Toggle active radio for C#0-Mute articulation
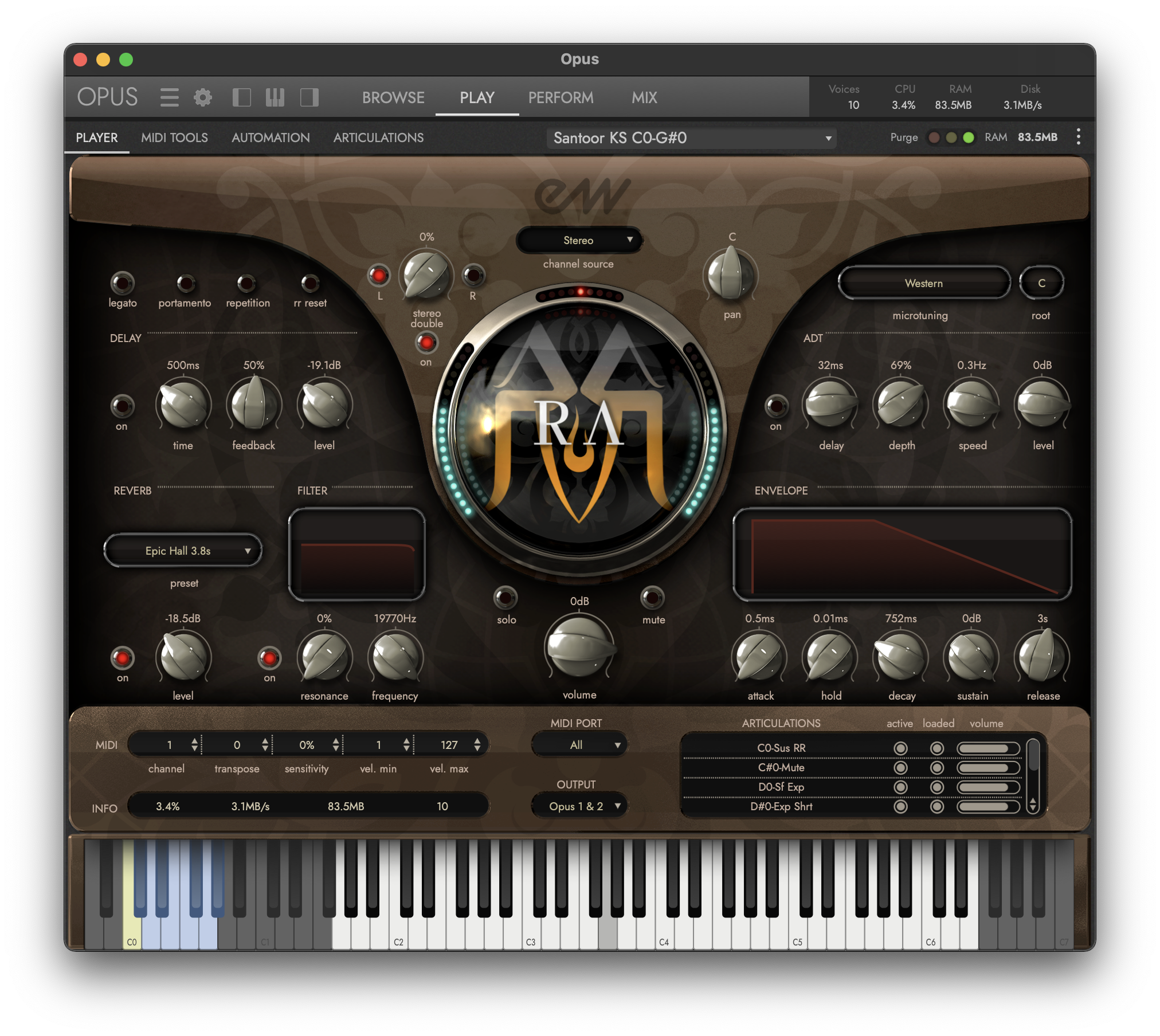This screenshot has height=1036, width=1160. [x=900, y=768]
